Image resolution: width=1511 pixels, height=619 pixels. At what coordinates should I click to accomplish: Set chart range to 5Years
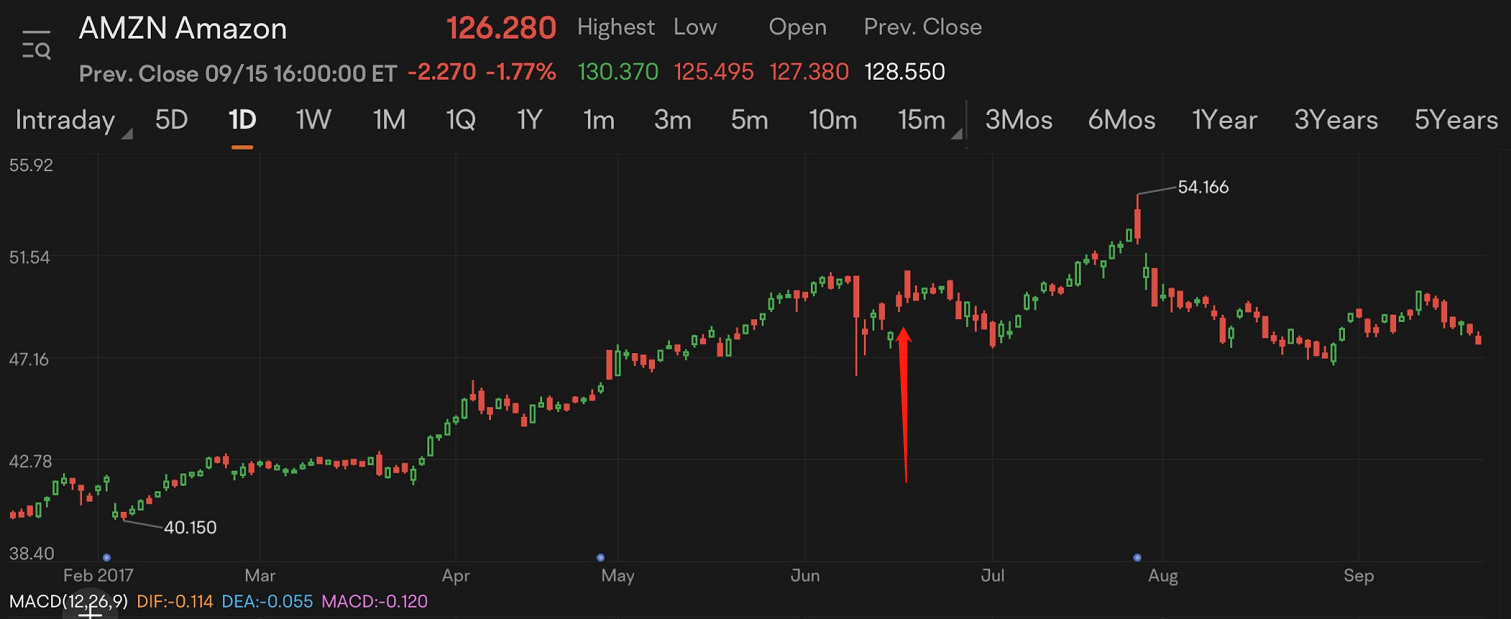[x=1455, y=121]
